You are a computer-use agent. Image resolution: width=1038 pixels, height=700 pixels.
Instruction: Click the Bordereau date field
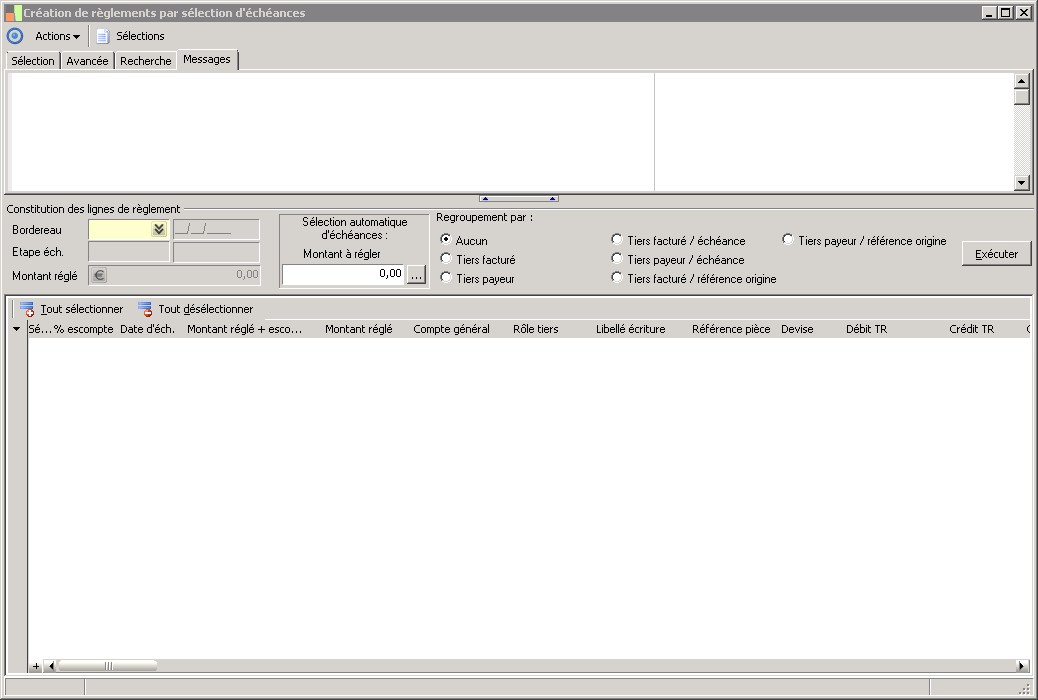(216, 229)
